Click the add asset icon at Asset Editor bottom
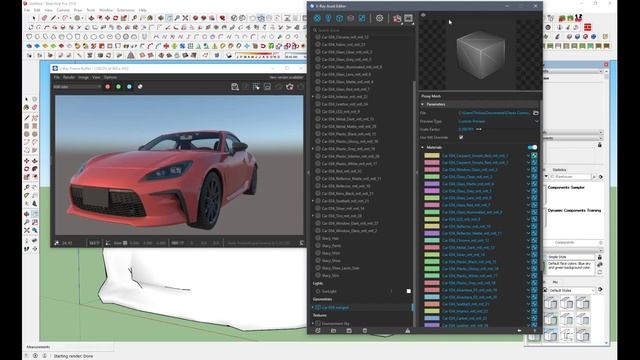The width and height of the screenshot is (640, 360). point(318,331)
